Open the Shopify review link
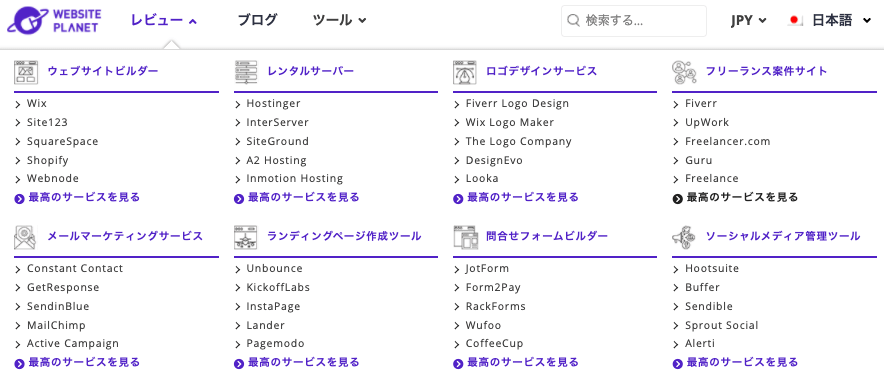 pyautogui.click(x=47, y=160)
